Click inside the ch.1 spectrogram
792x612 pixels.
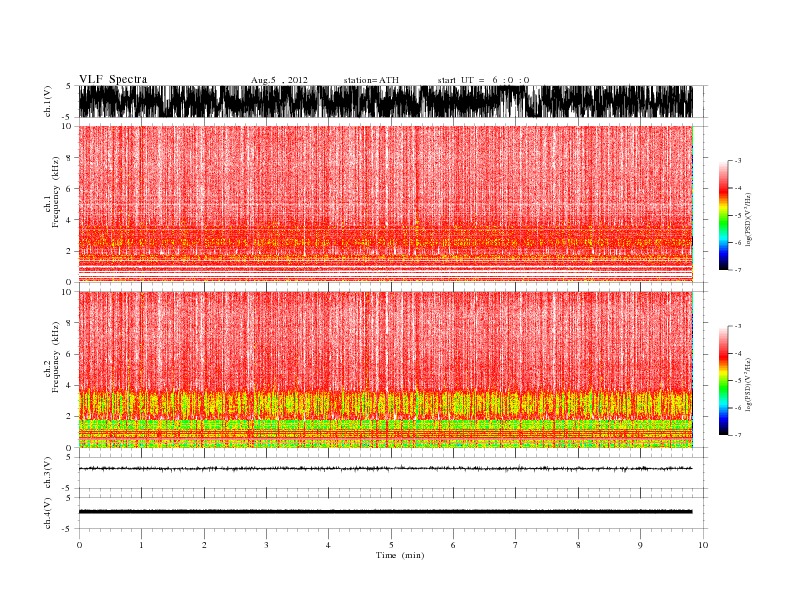pos(385,204)
